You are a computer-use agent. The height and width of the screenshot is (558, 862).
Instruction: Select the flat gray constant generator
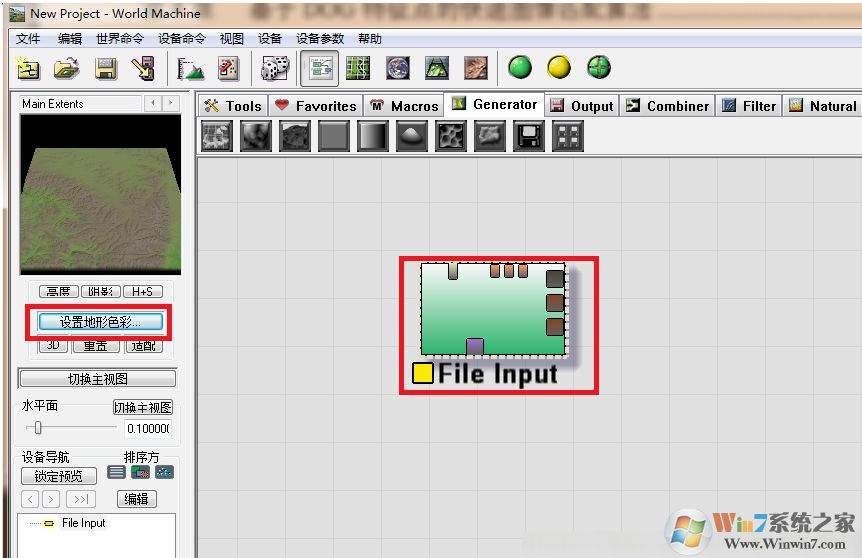click(334, 136)
